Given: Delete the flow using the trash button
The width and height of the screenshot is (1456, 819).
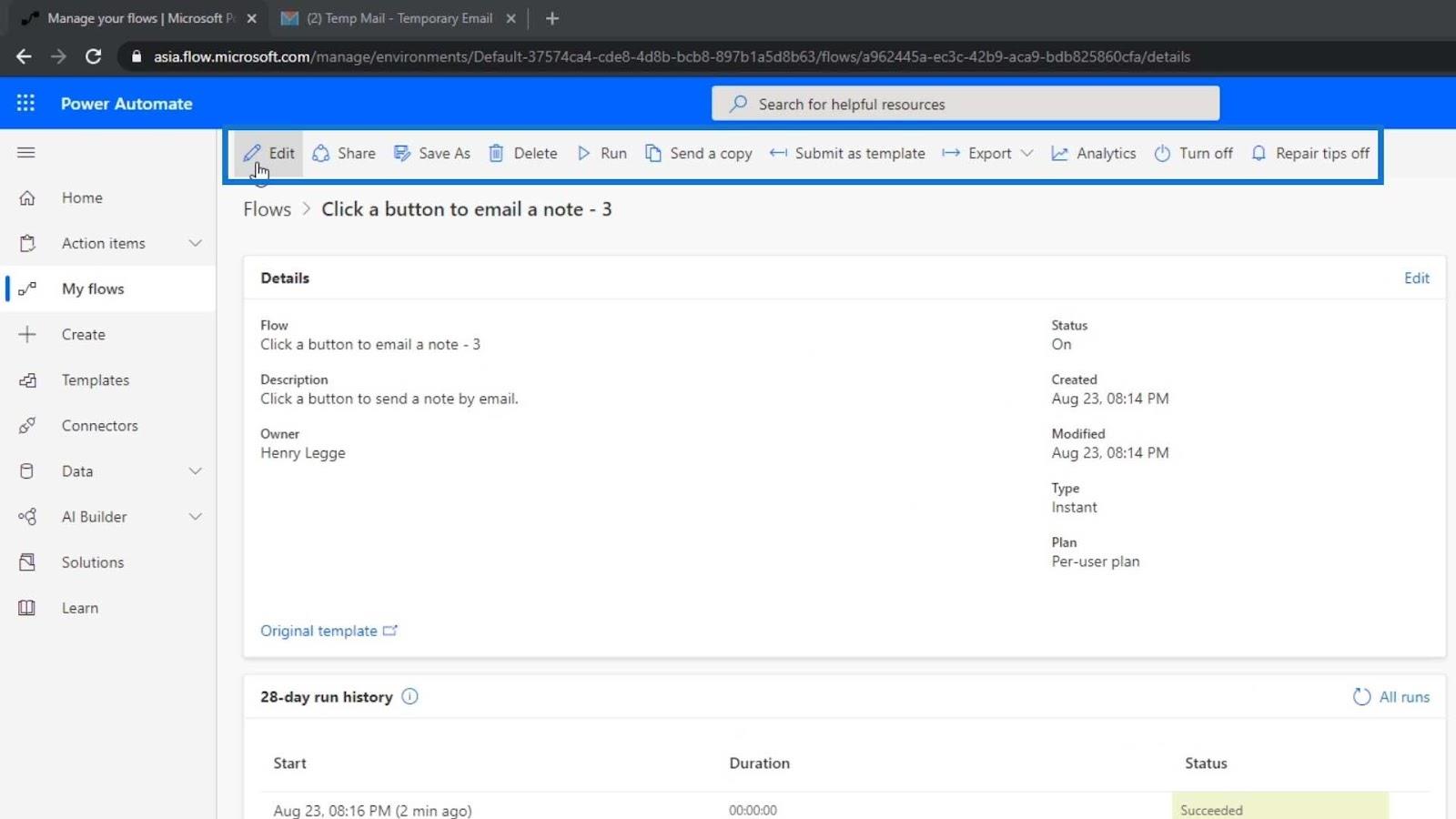Looking at the screenshot, I should (523, 153).
